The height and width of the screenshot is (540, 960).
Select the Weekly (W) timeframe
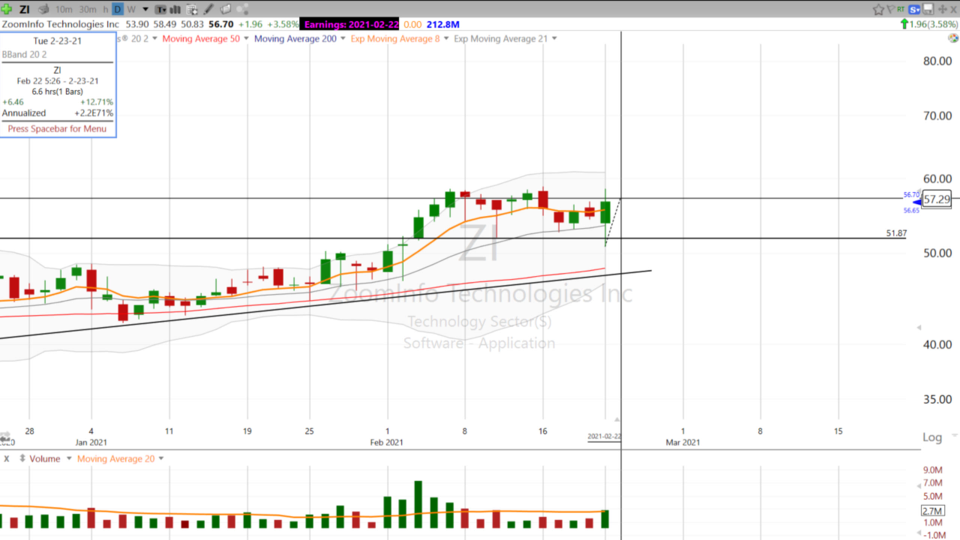click(x=131, y=9)
